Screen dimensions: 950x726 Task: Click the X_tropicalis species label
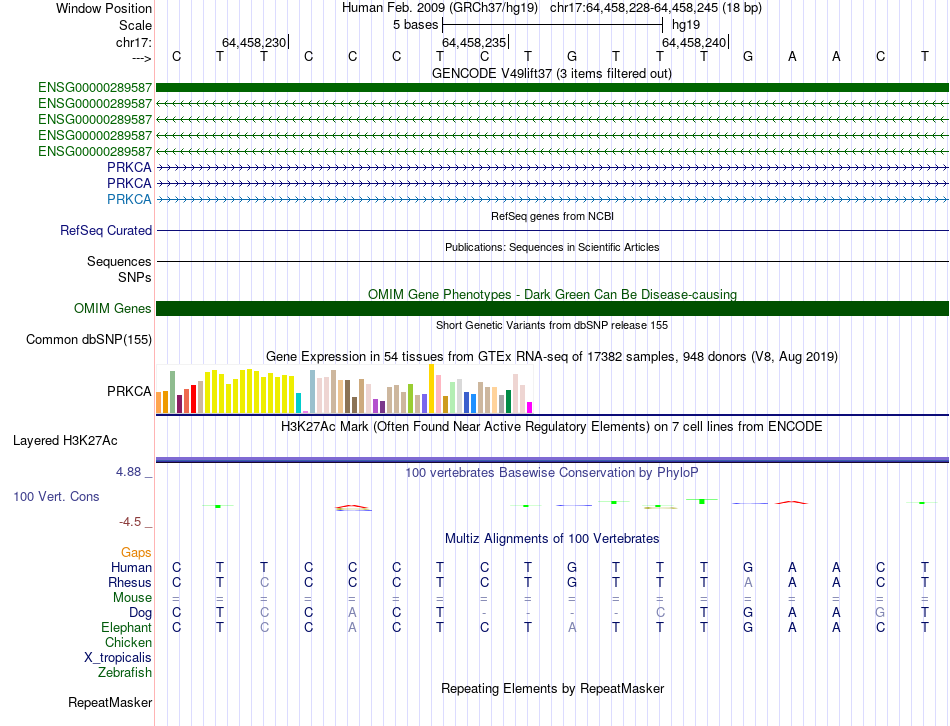118,658
